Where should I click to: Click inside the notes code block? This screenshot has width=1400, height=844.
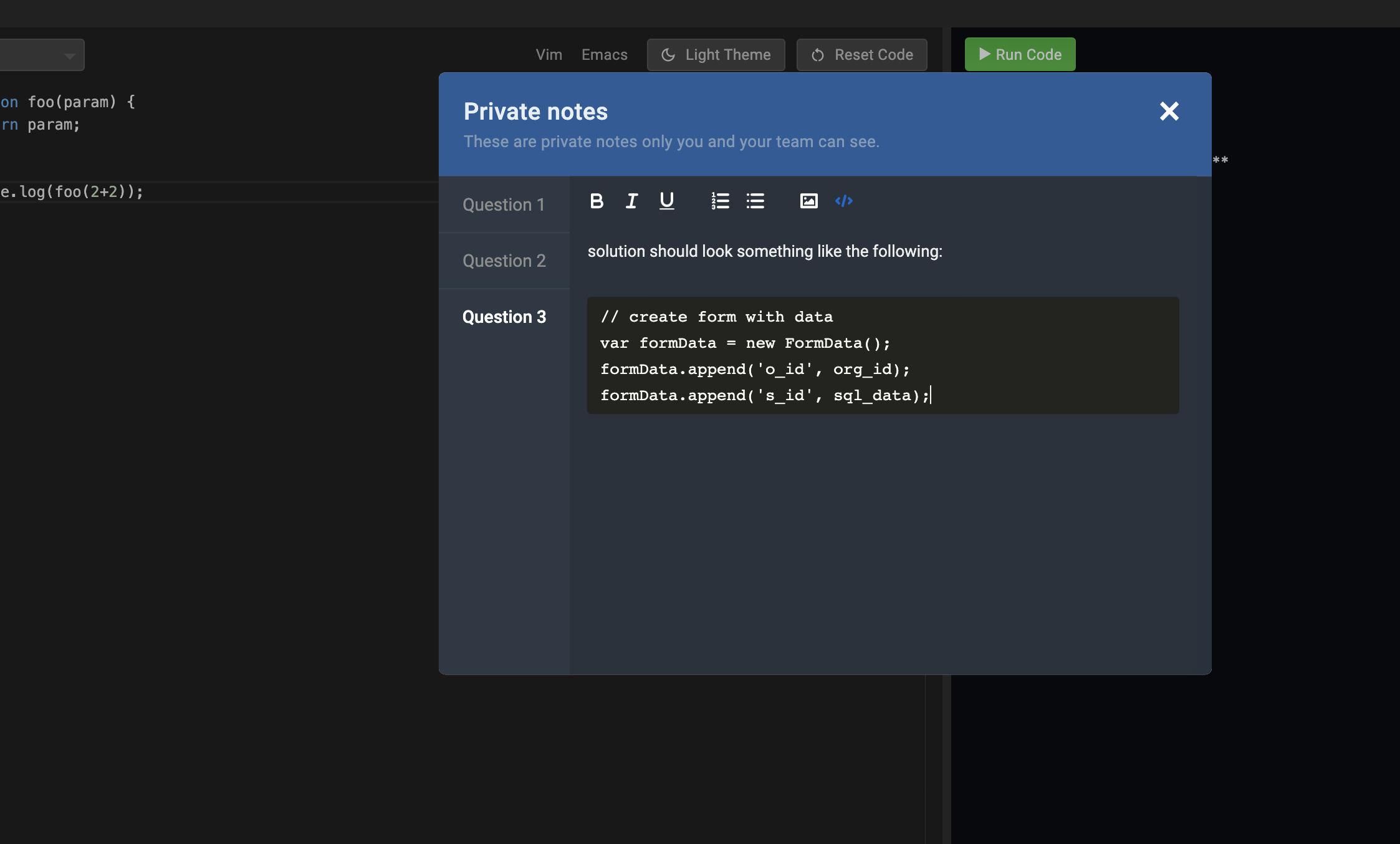(x=882, y=355)
